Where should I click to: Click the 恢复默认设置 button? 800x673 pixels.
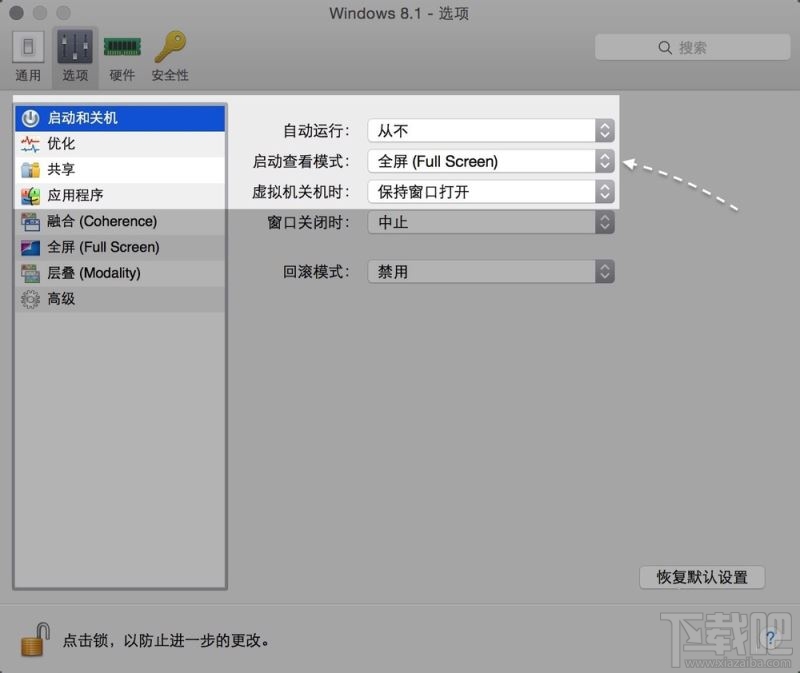click(x=702, y=577)
